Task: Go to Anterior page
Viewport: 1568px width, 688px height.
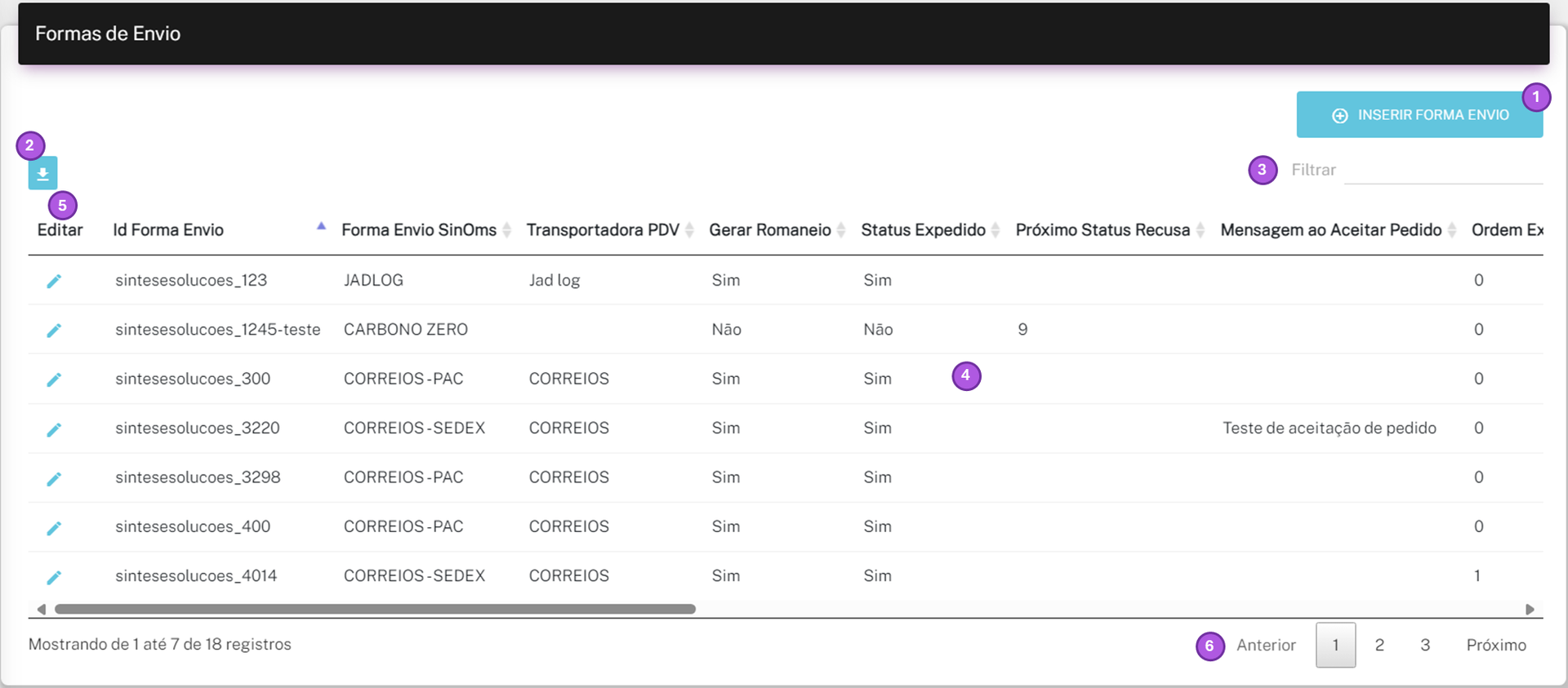Action: [x=1266, y=645]
